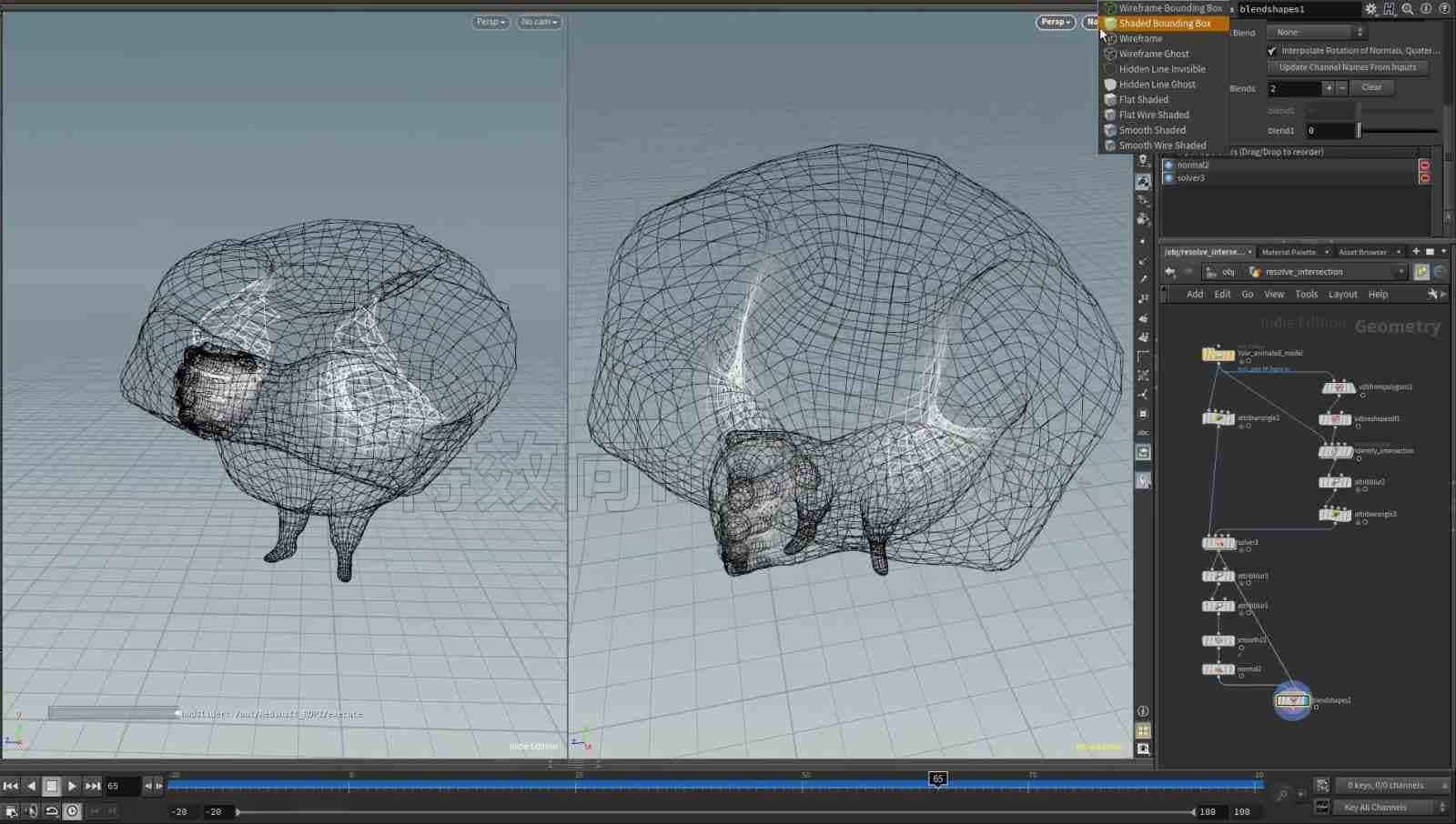Choose Flat Wire Shaded display mode
The width and height of the screenshot is (1456, 824).
tap(1153, 115)
